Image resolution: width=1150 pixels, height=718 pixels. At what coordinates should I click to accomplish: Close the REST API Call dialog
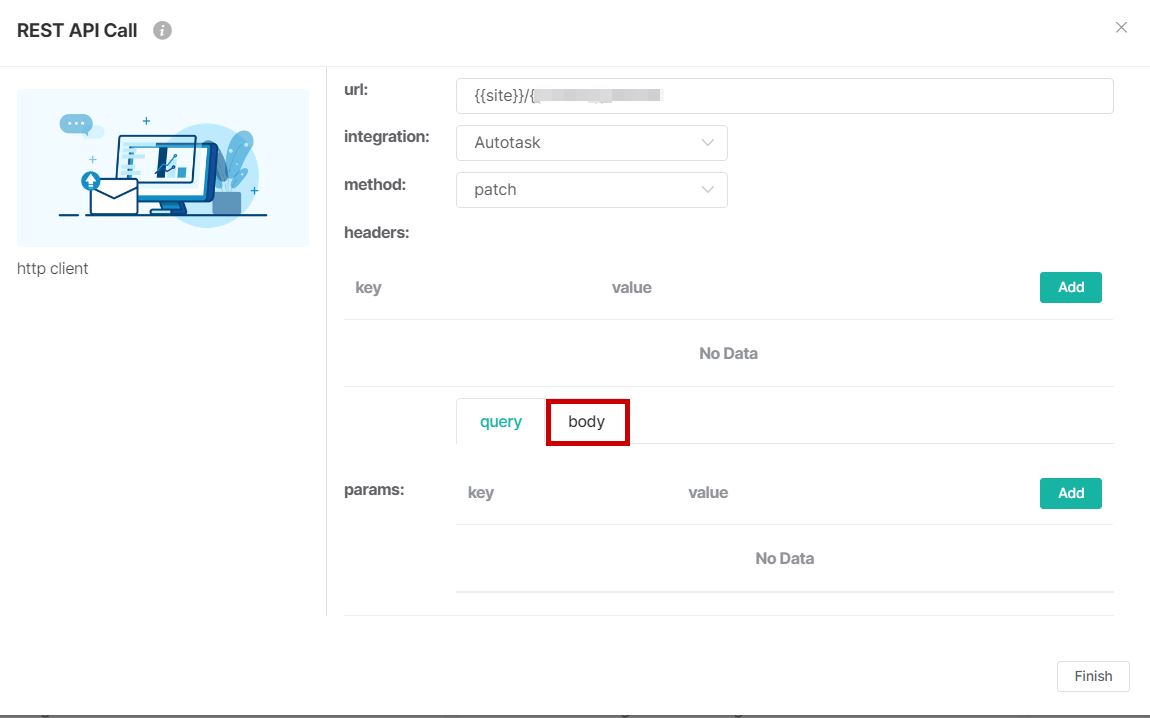1121,28
